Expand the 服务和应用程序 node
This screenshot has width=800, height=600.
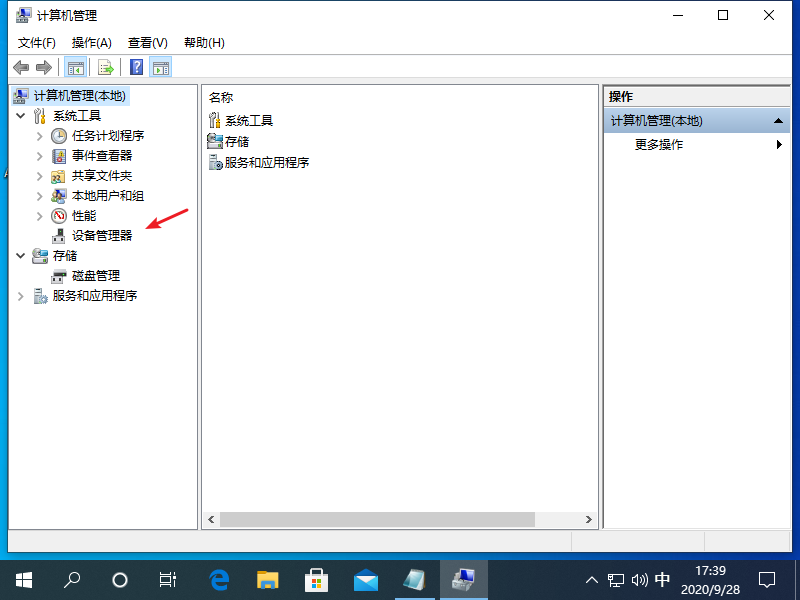pos(22,295)
